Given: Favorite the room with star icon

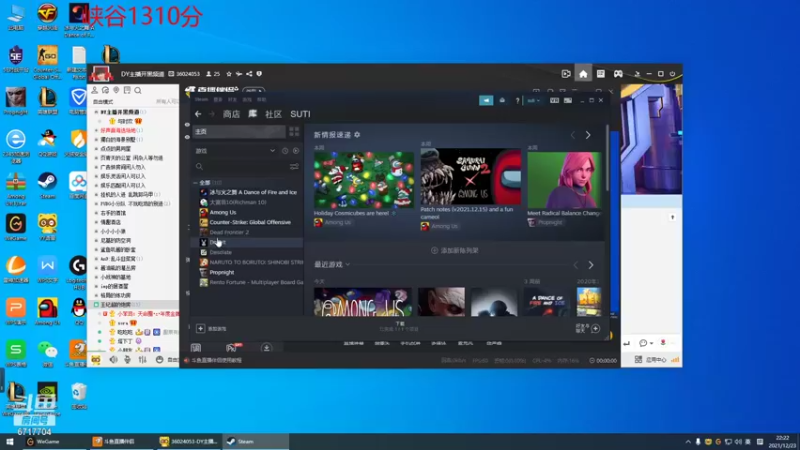Looking at the screenshot, I should [x=229, y=74].
